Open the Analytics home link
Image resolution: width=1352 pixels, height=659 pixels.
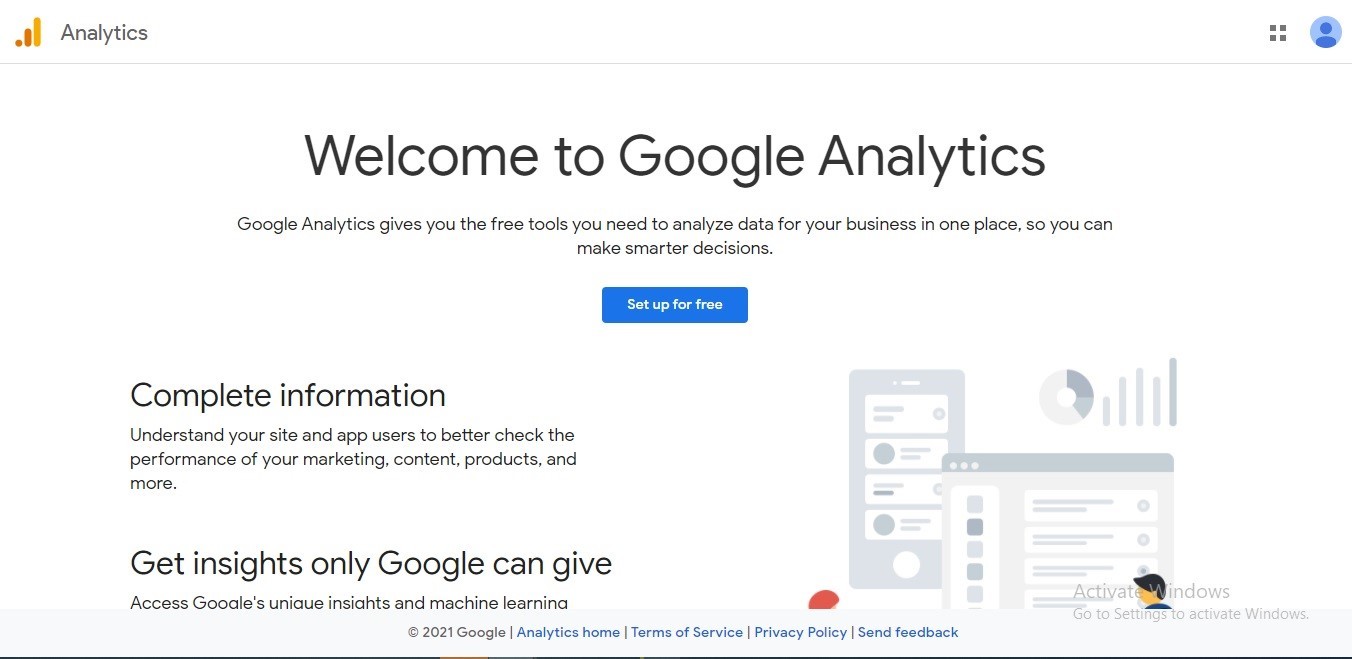tap(568, 632)
